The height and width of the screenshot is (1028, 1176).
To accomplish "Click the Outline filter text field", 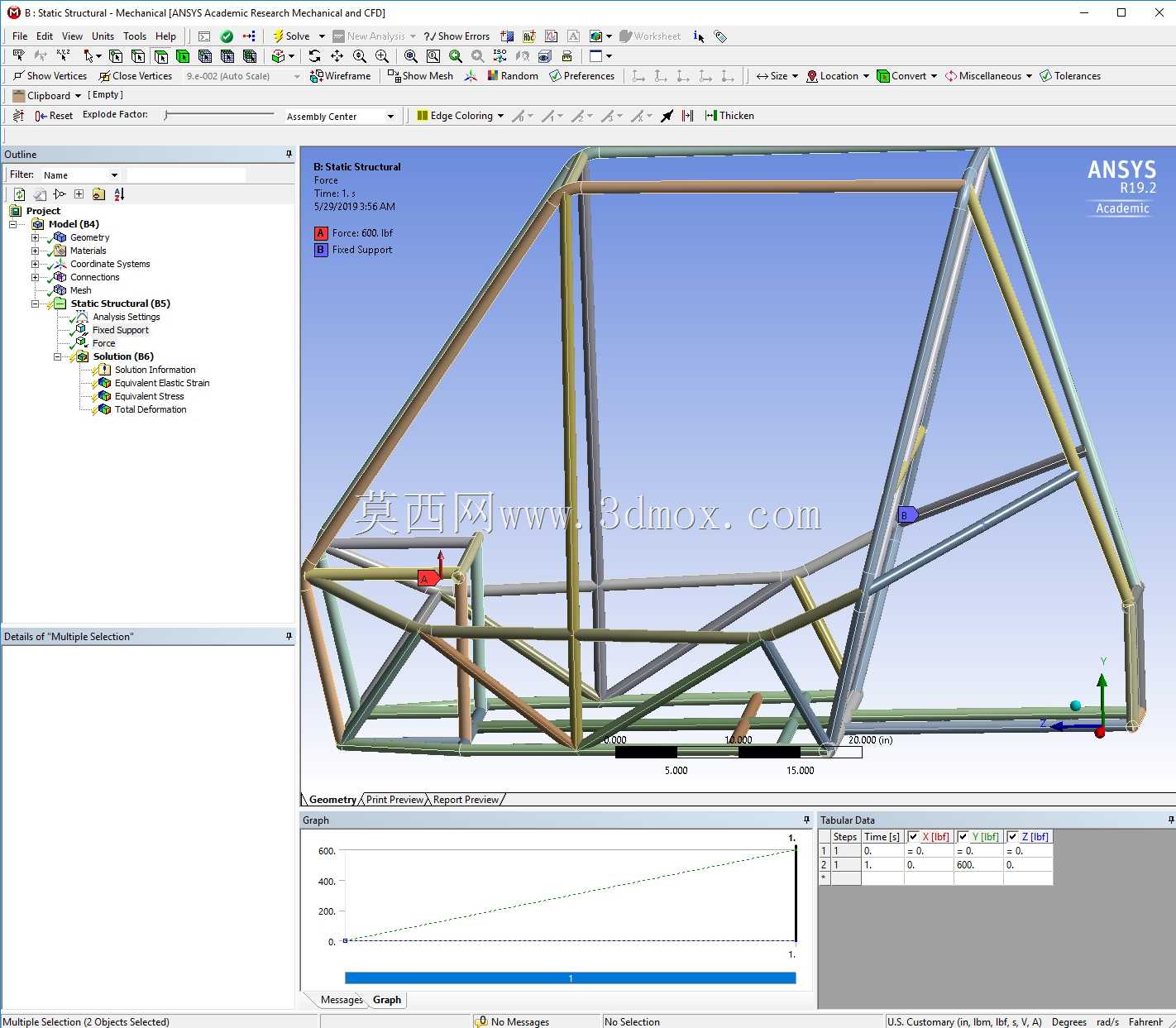I will [x=186, y=175].
